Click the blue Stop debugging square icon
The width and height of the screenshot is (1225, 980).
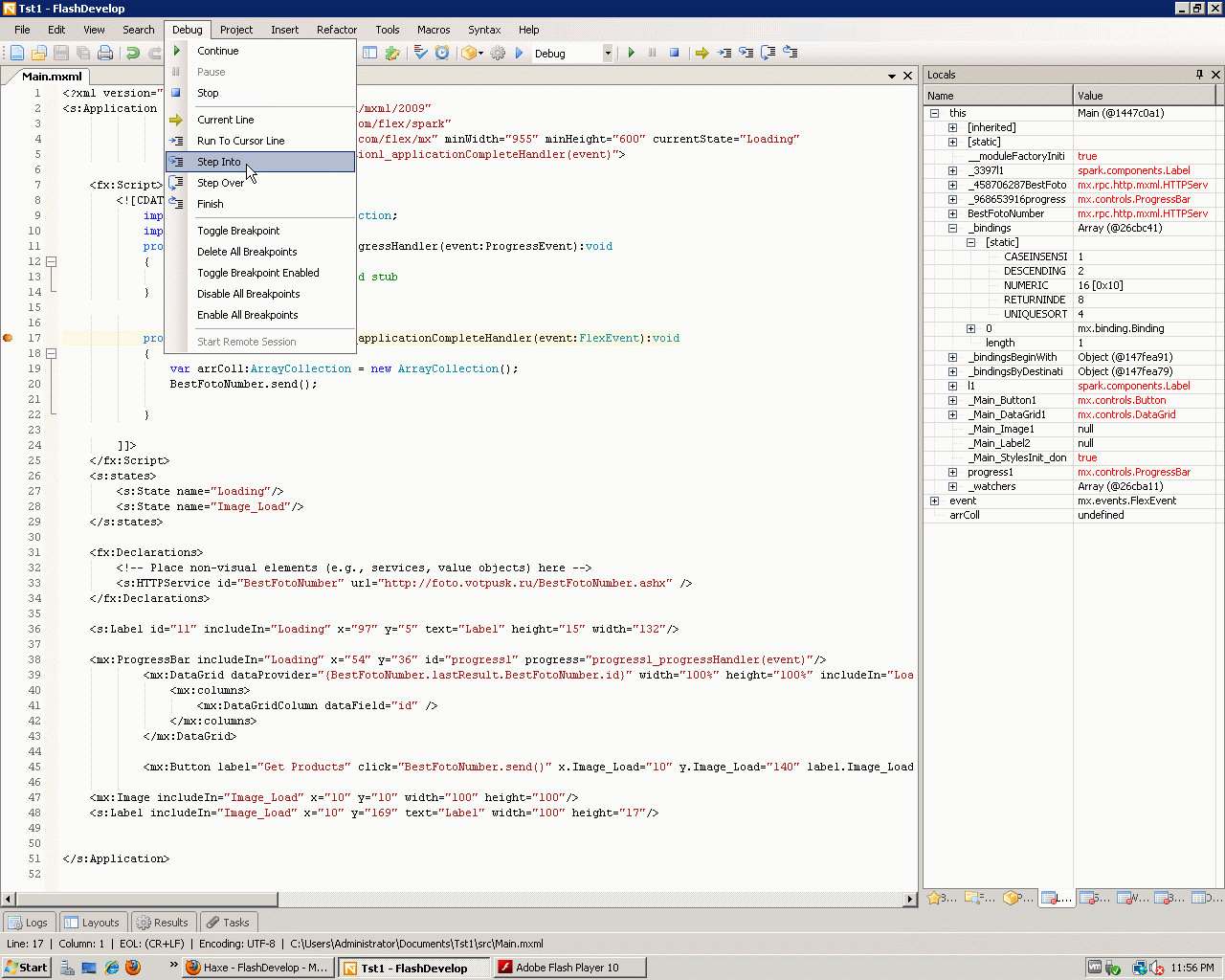click(x=674, y=54)
